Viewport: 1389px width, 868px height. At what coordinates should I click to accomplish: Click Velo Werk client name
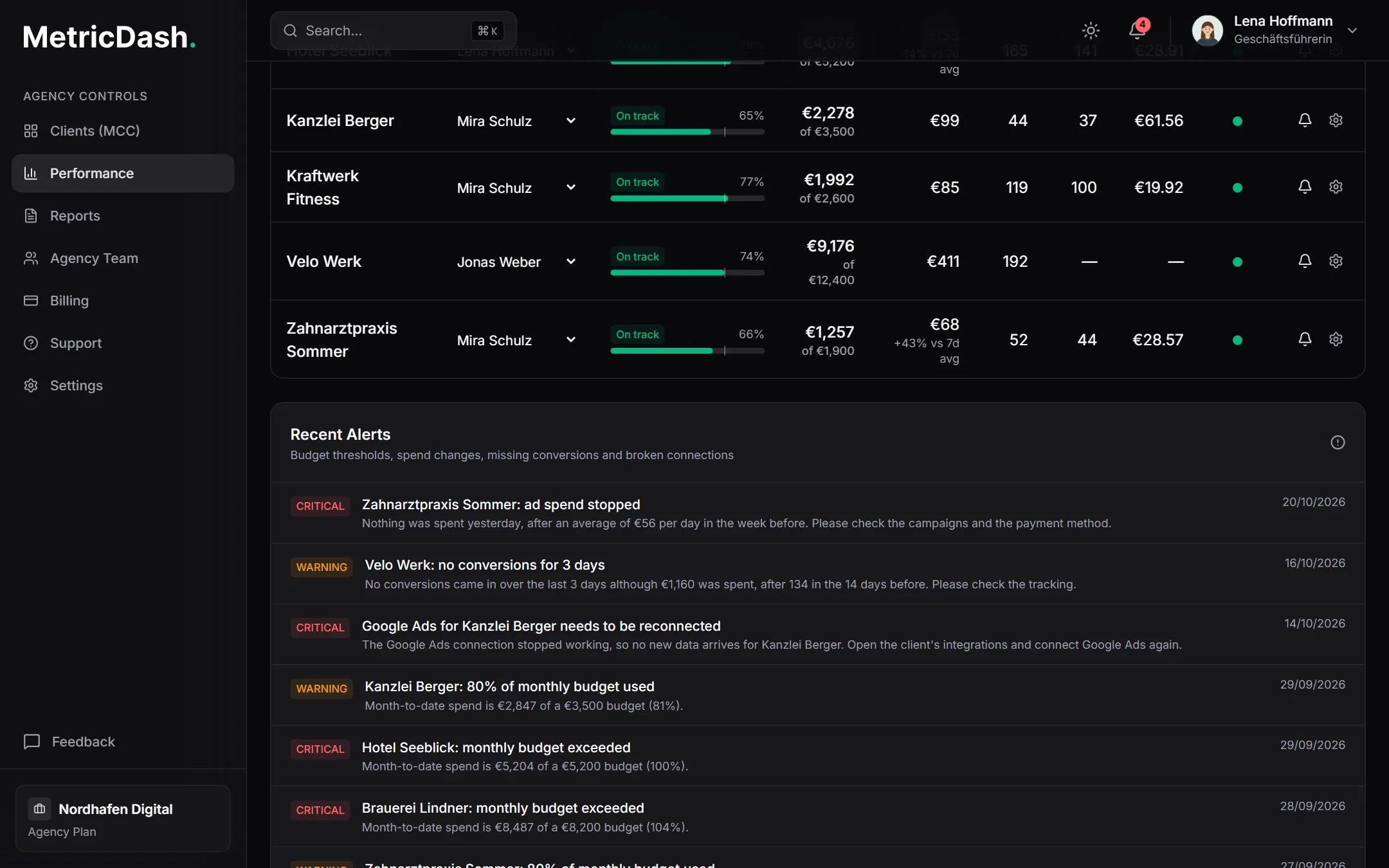tap(324, 261)
